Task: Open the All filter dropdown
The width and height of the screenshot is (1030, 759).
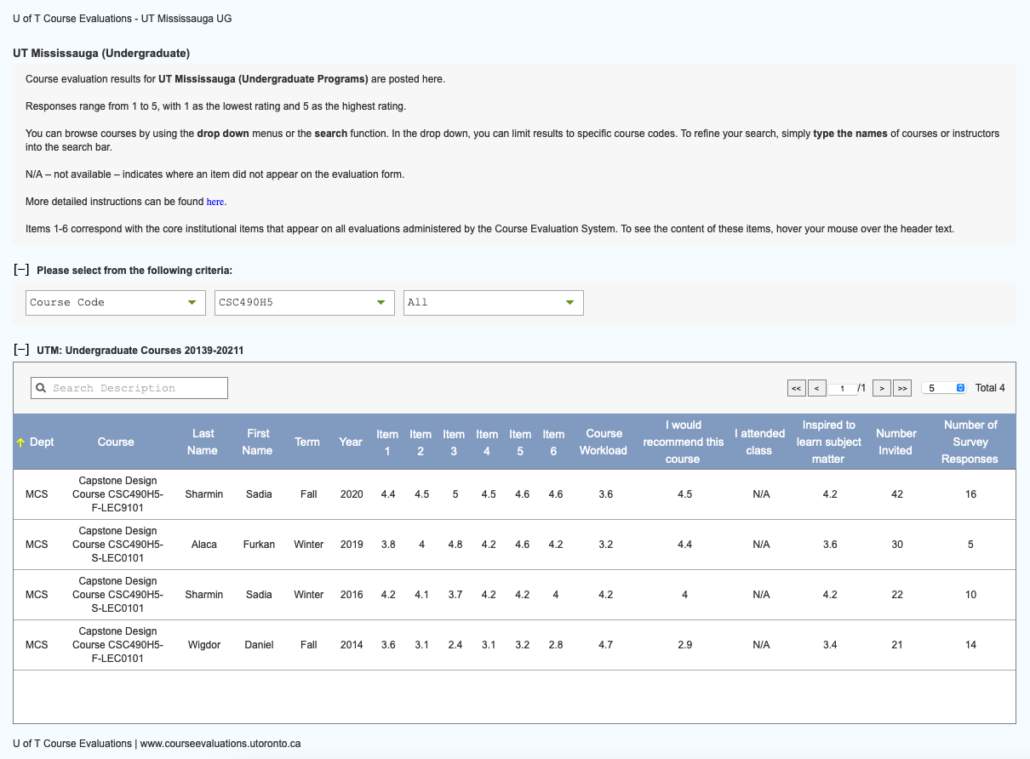Action: point(493,302)
